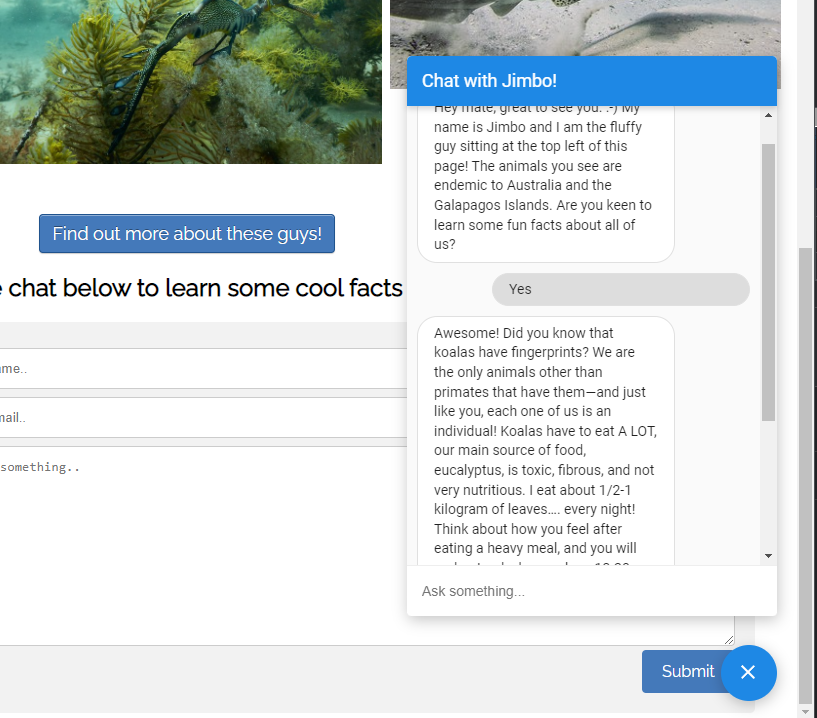Click into the email field of the form
Screen dimensions: 817x718
tap(200, 418)
